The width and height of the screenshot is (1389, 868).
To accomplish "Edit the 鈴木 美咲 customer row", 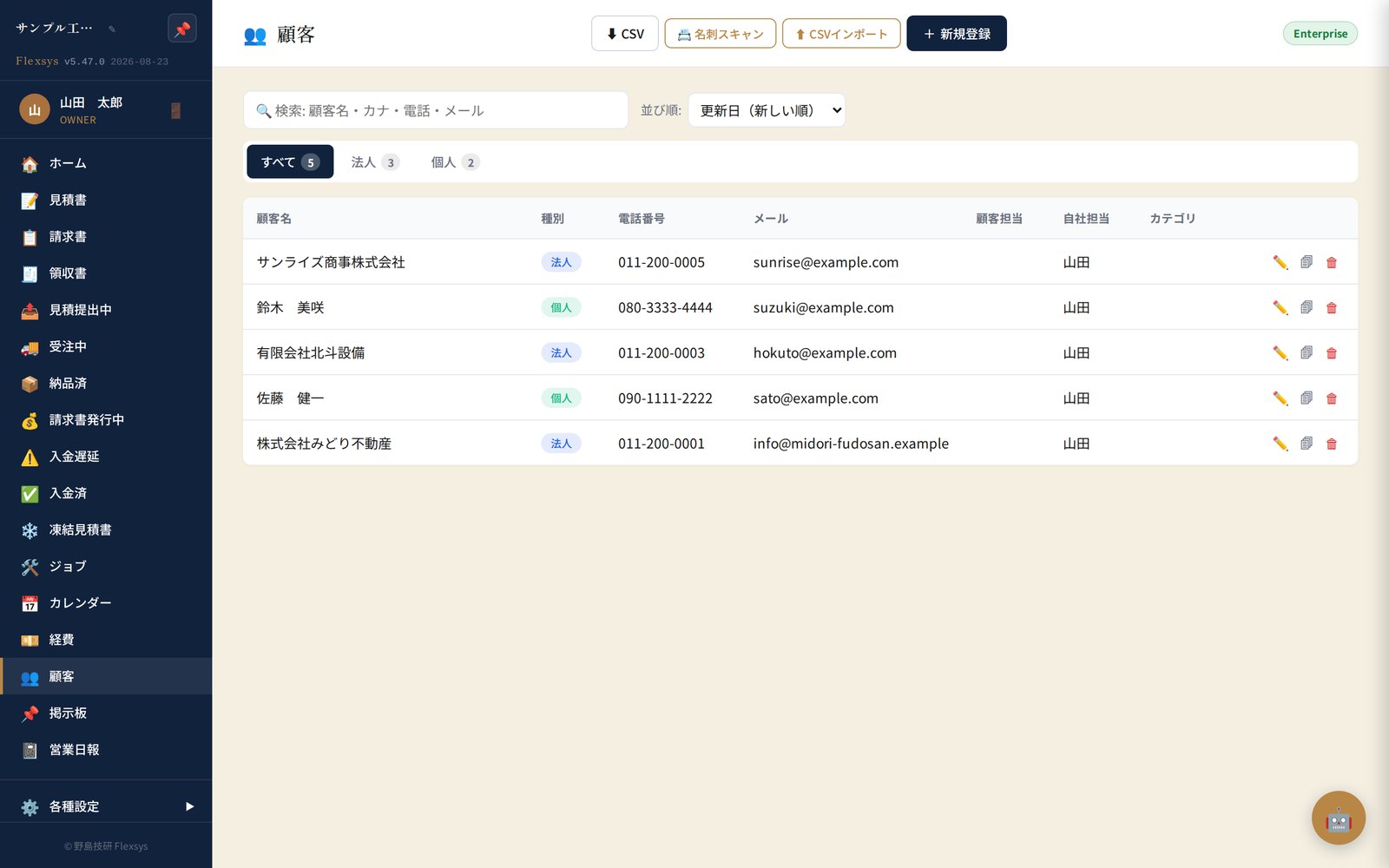I will (1280, 307).
